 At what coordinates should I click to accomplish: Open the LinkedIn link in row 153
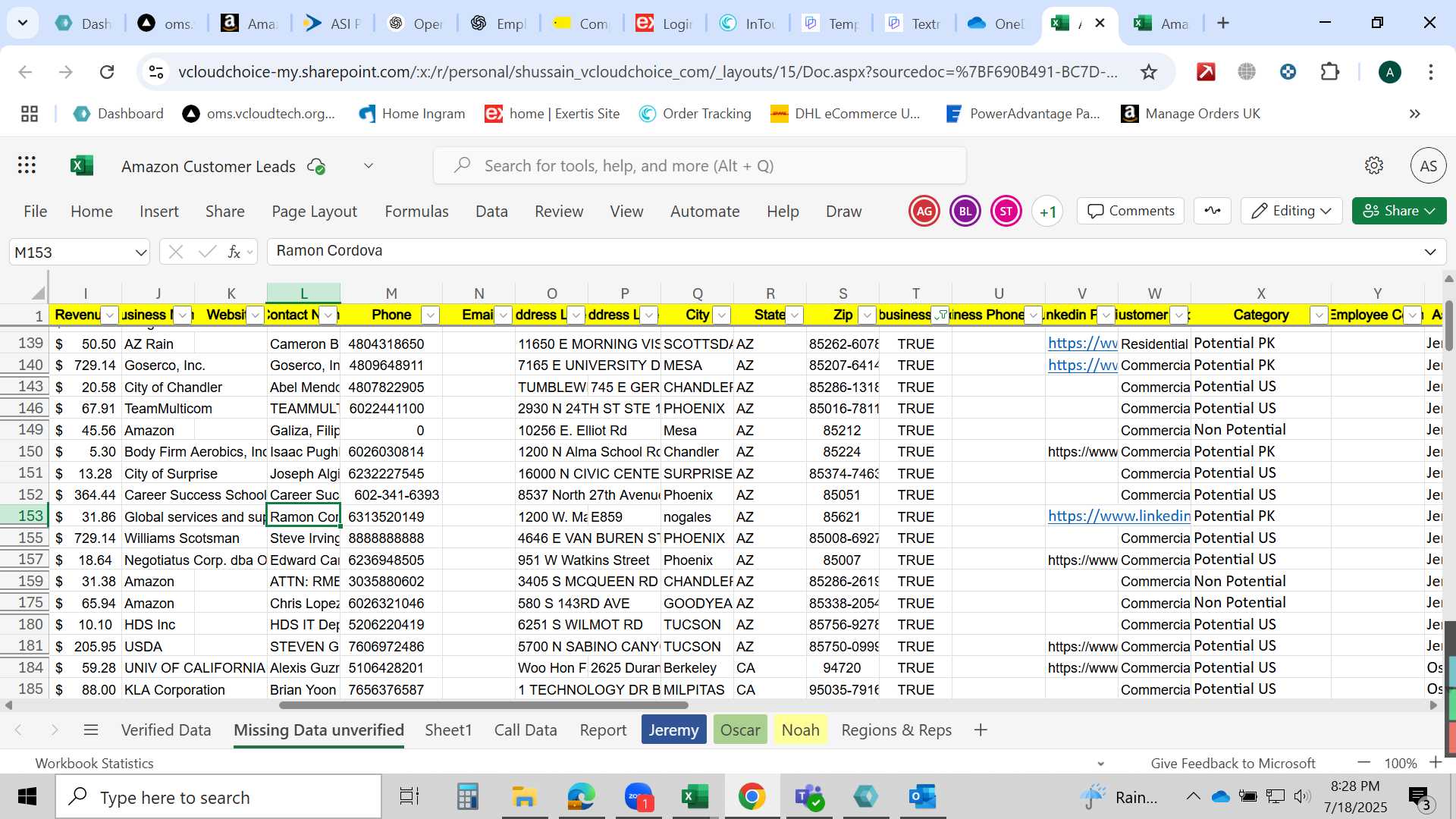coord(1119,516)
